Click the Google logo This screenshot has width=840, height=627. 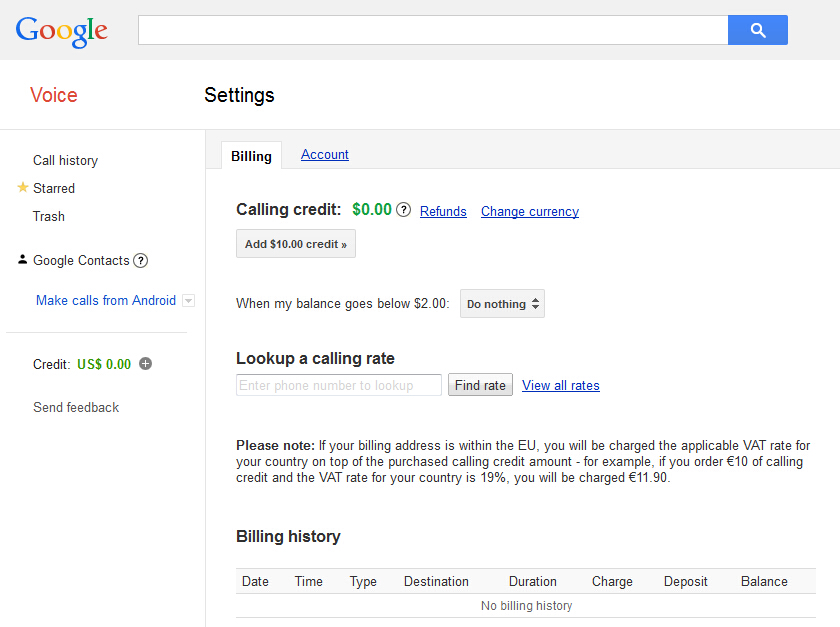click(62, 31)
